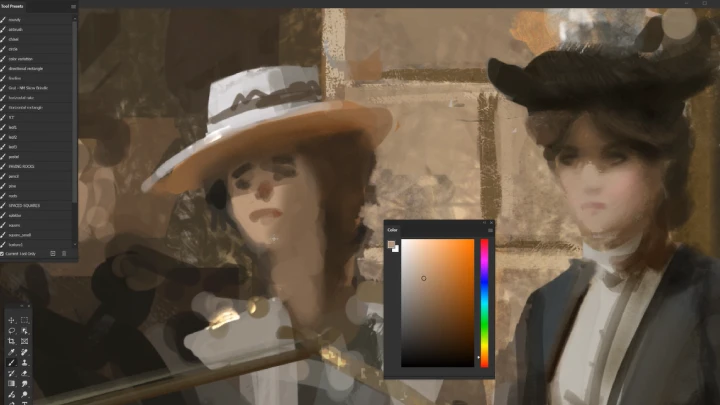Select the Frame tool
720x405 pixels.
(x=25, y=341)
